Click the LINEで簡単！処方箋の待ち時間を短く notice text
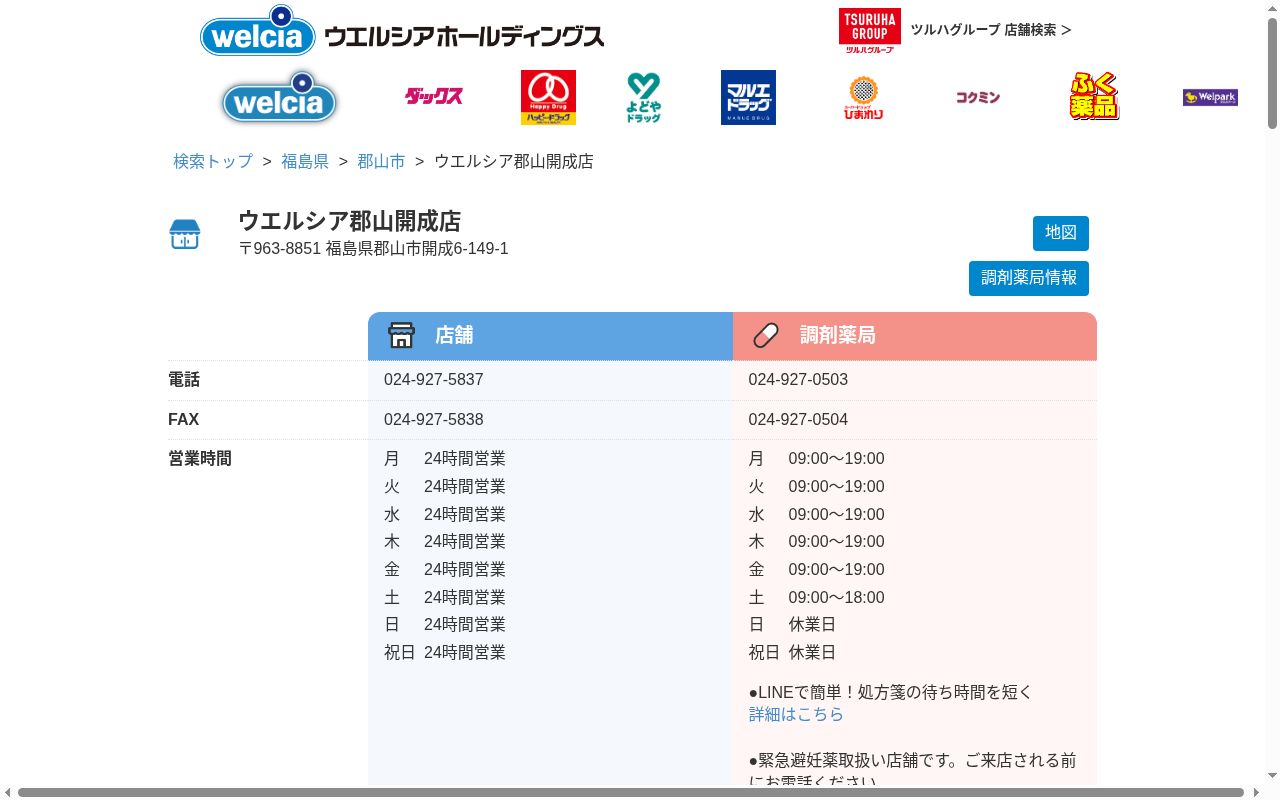 891,692
